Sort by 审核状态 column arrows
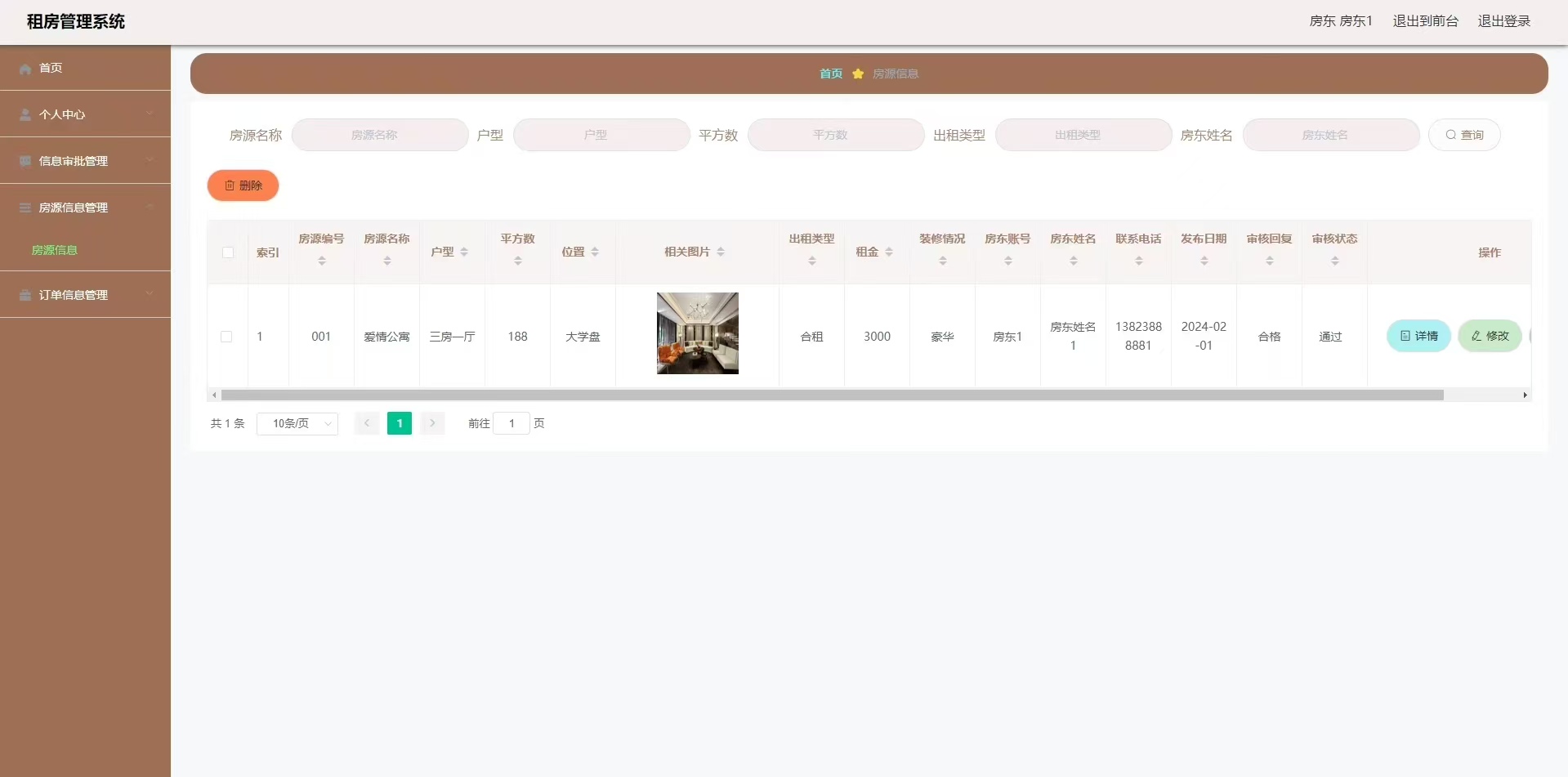 (1335, 261)
